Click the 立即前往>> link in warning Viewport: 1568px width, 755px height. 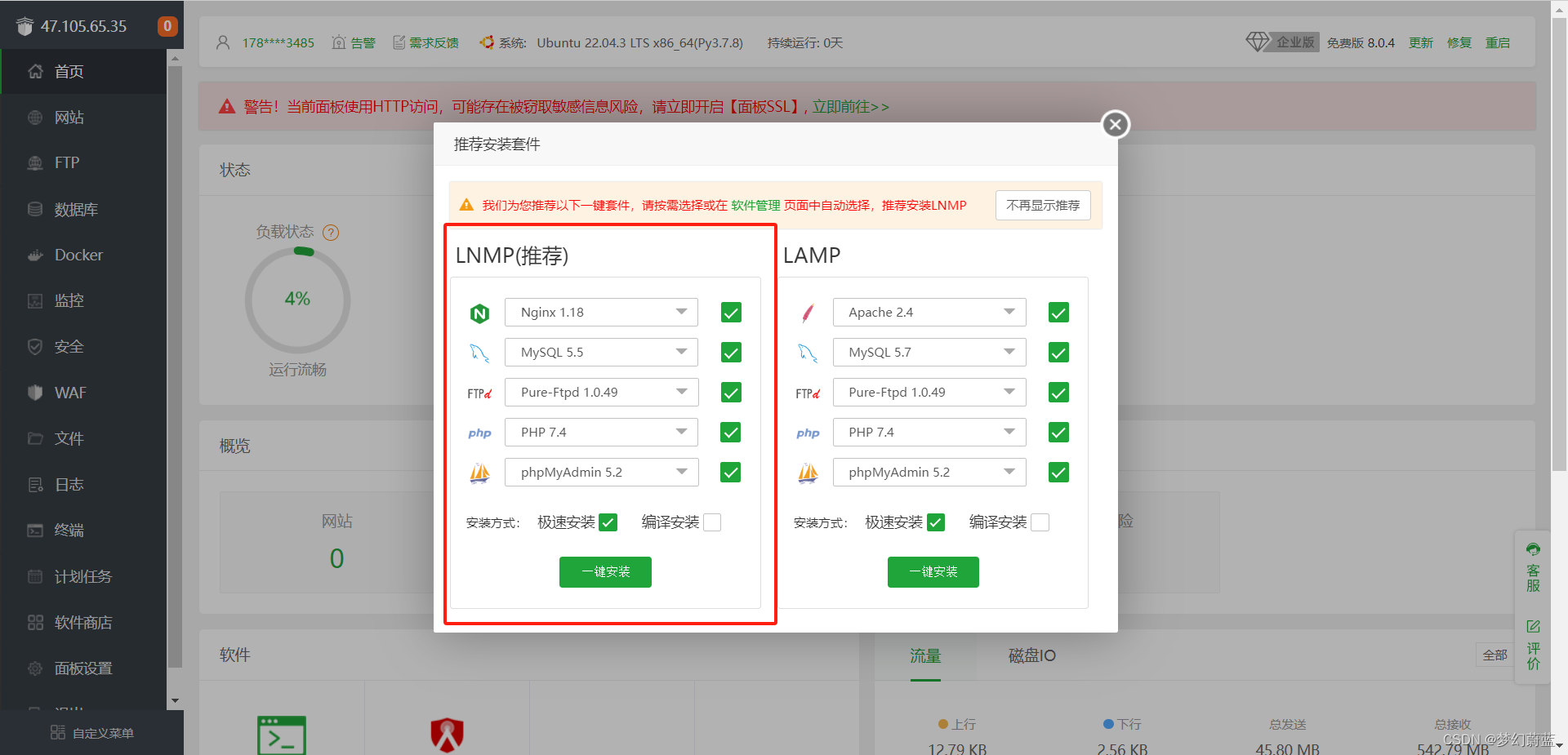[850, 107]
